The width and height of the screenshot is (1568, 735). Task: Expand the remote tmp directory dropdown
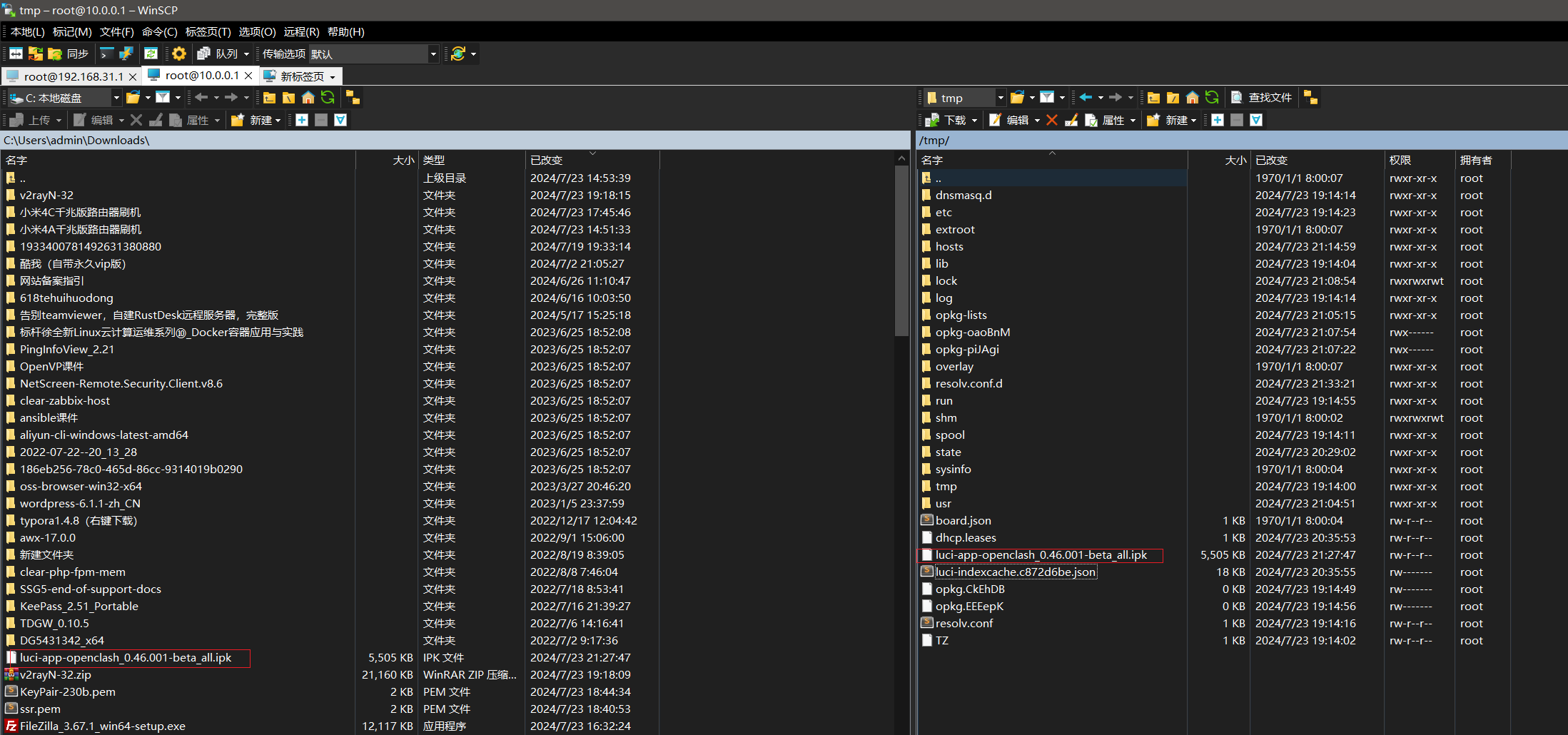(1000, 98)
